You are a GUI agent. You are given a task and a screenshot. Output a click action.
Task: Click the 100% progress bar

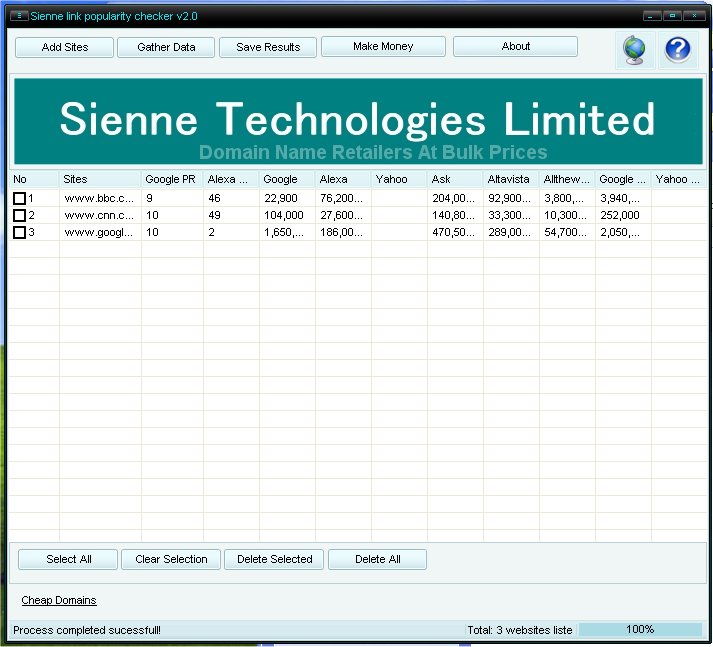pyautogui.click(x=640, y=629)
